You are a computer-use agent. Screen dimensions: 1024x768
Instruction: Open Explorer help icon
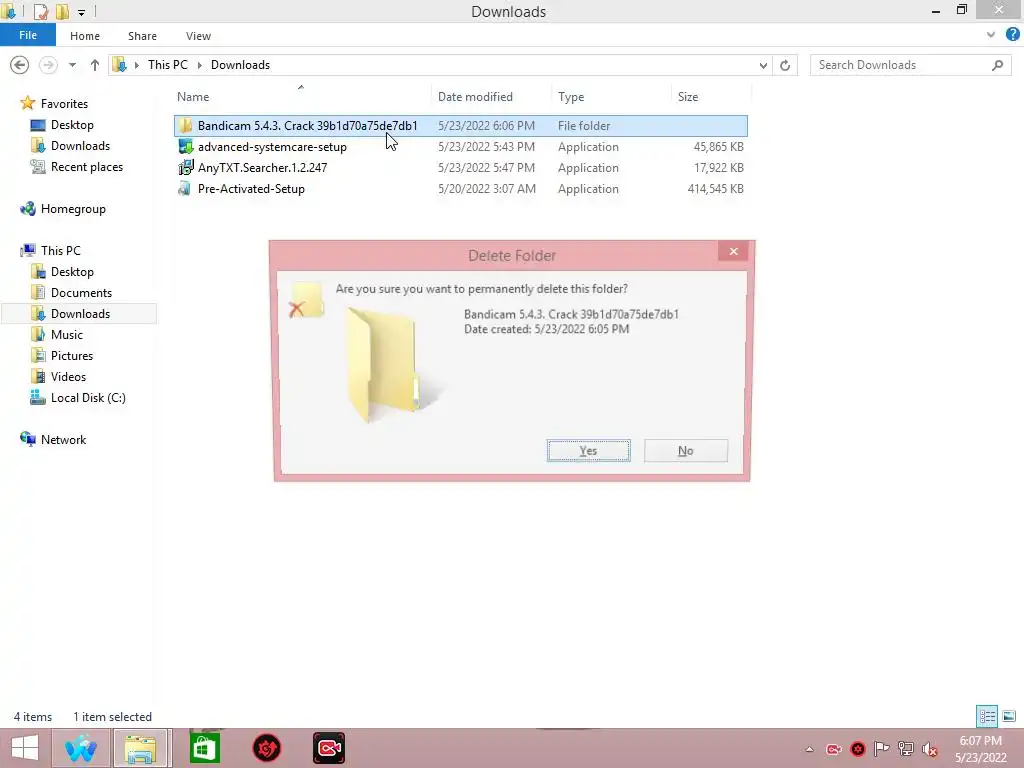click(x=1012, y=35)
